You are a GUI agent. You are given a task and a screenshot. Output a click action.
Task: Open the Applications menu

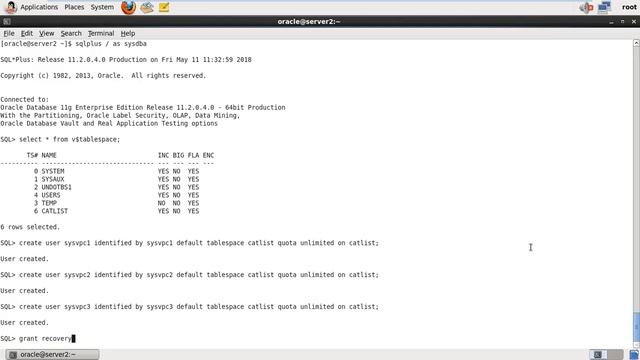39,7
